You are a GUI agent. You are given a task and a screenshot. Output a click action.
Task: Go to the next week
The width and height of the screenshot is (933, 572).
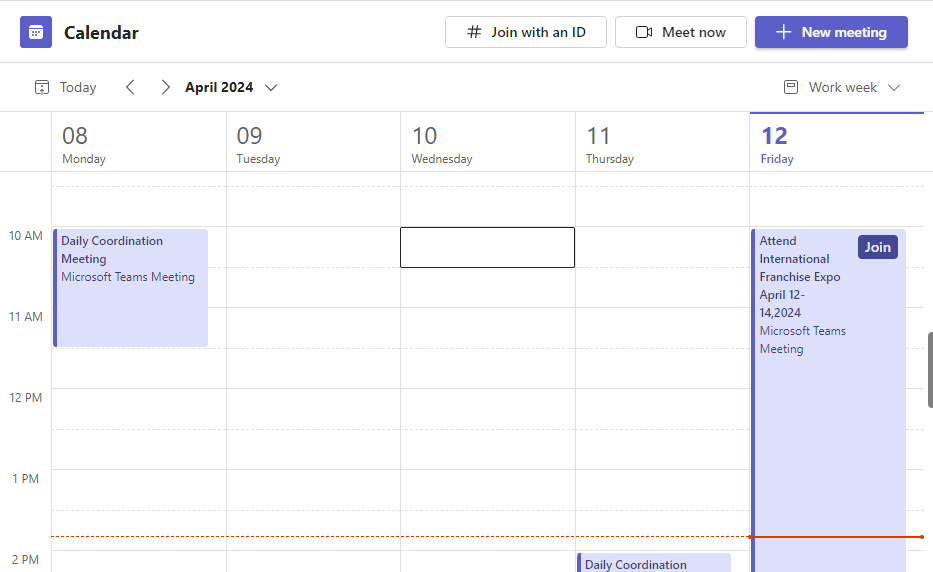pyautogui.click(x=165, y=87)
